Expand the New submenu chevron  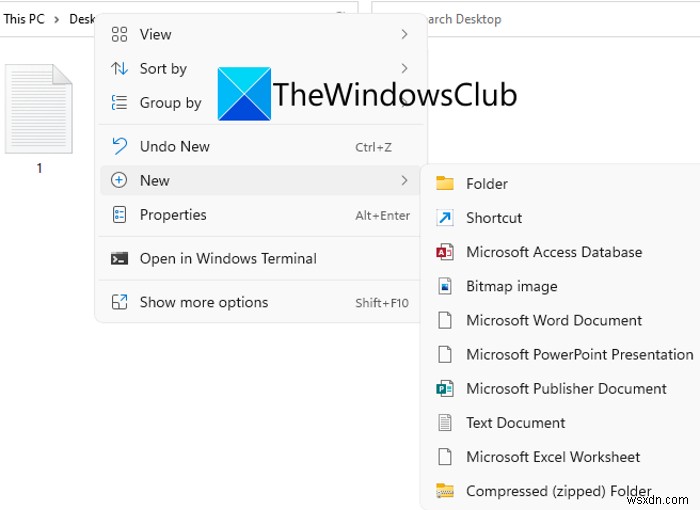pos(404,180)
